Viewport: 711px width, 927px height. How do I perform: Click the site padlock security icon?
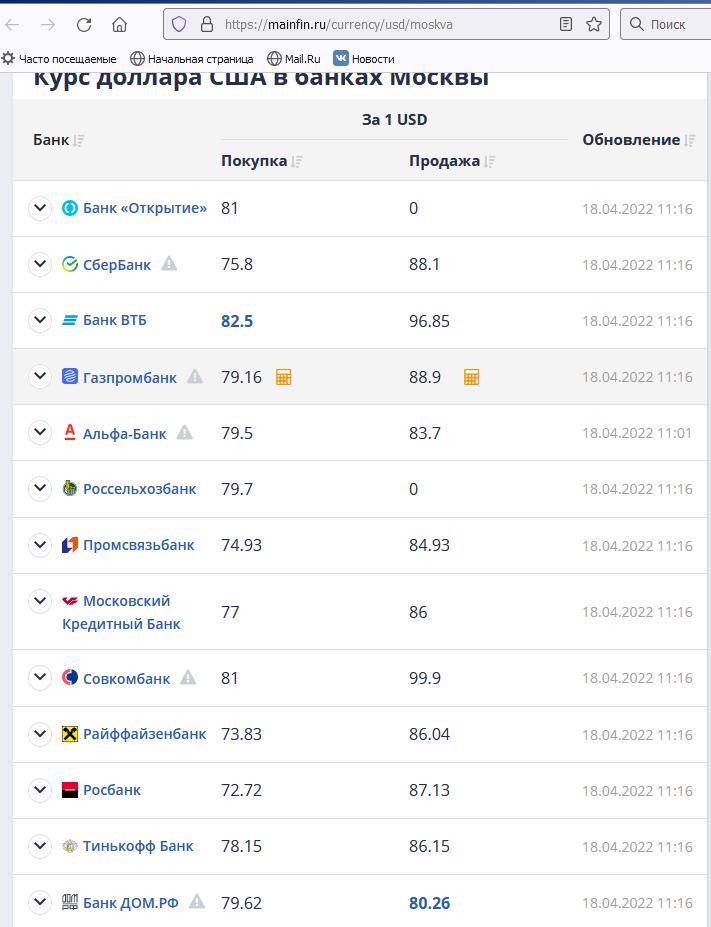pyautogui.click(x=207, y=24)
